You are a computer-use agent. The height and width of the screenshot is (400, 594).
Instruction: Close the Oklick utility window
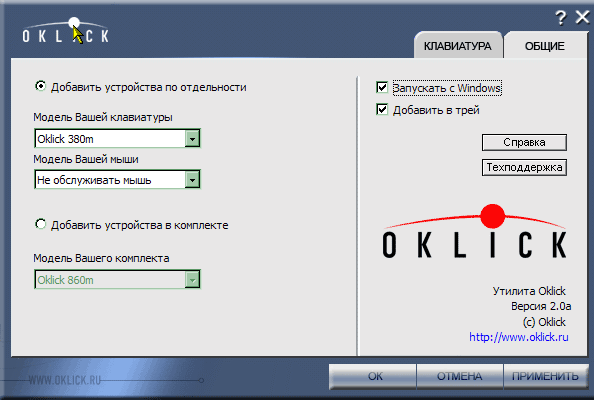point(583,17)
